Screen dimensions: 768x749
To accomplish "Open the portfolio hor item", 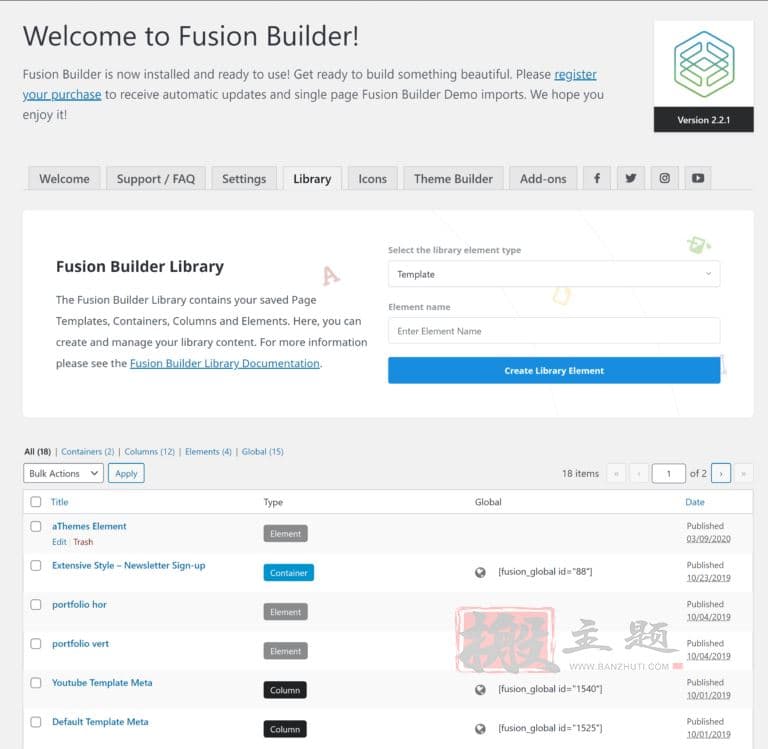I will point(79,605).
